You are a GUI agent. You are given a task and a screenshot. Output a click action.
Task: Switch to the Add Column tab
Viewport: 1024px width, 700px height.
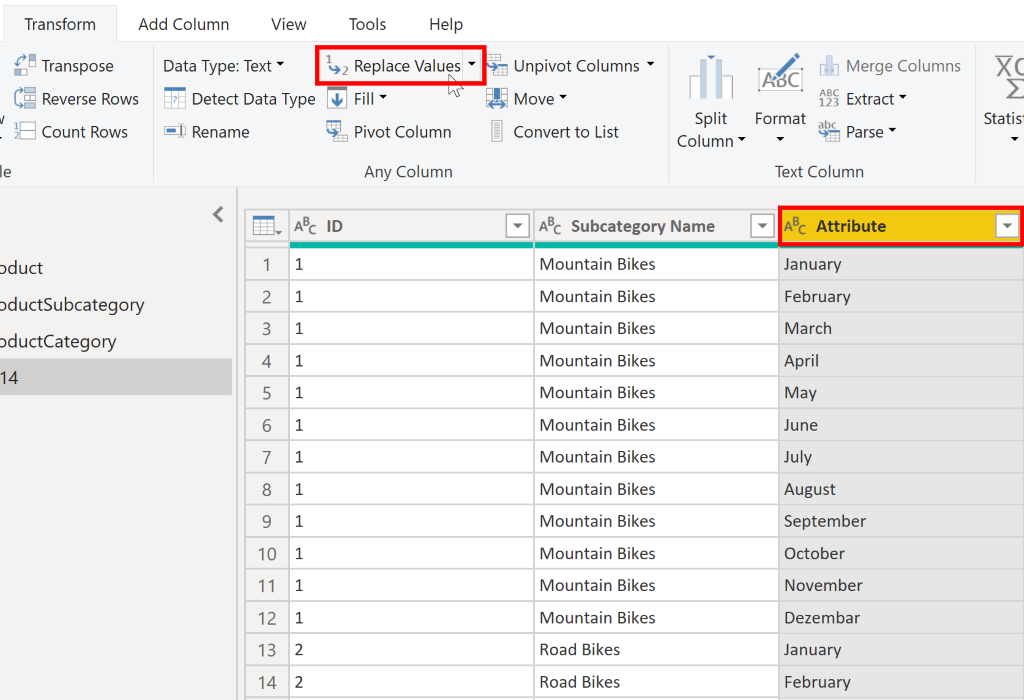[x=183, y=23]
